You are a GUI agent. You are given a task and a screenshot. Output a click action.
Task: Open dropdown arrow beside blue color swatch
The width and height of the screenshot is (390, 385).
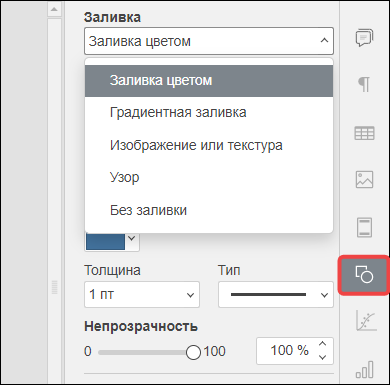tap(132, 239)
